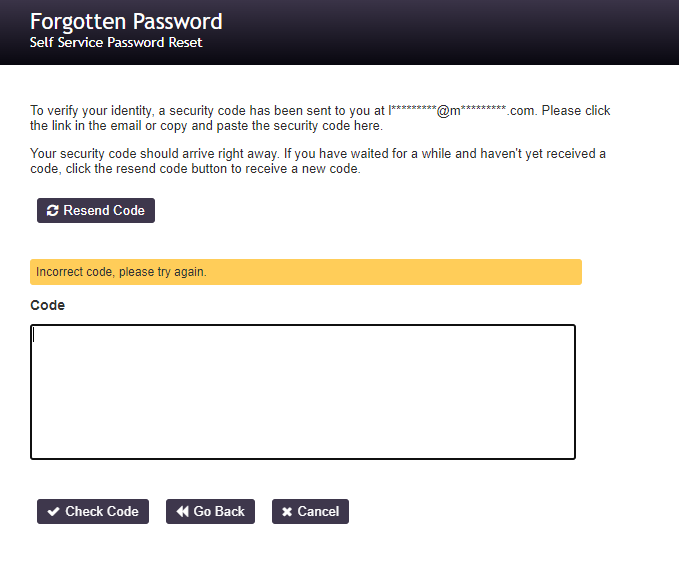Focus the Code text area
The height and width of the screenshot is (567, 679).
point(303,392)
